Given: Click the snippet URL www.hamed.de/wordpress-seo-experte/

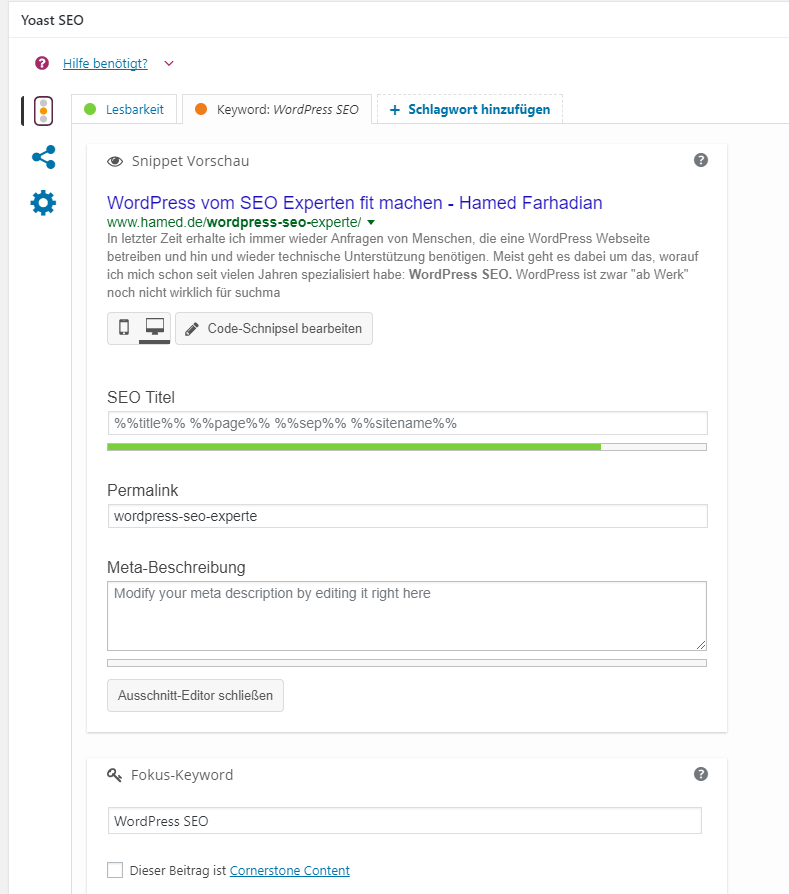Looking at the screenshot, I should [234, 222].
